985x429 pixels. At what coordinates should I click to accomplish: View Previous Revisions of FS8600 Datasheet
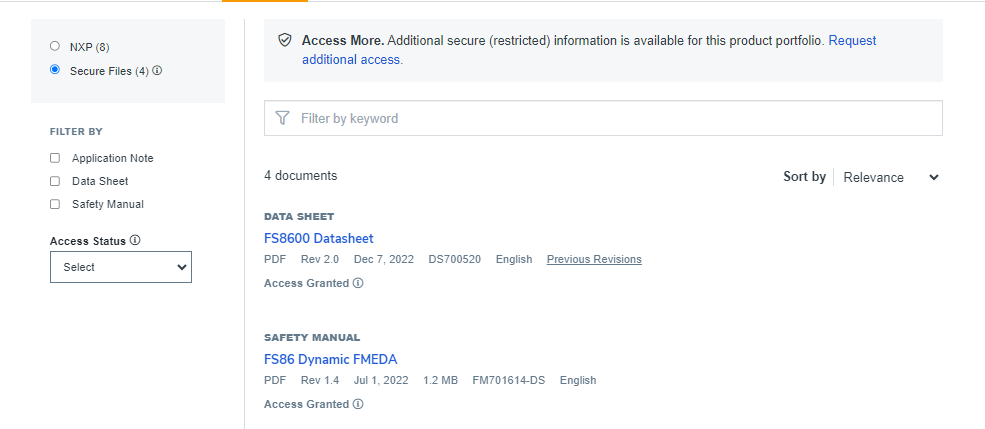pos(594,259)
